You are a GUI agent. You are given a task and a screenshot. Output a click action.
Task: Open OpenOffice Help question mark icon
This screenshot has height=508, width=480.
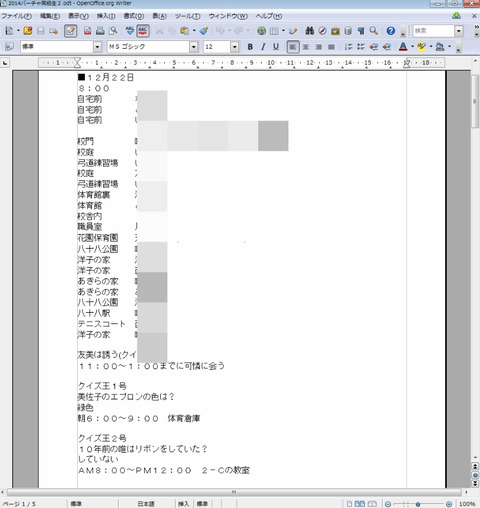pos(391,31)
